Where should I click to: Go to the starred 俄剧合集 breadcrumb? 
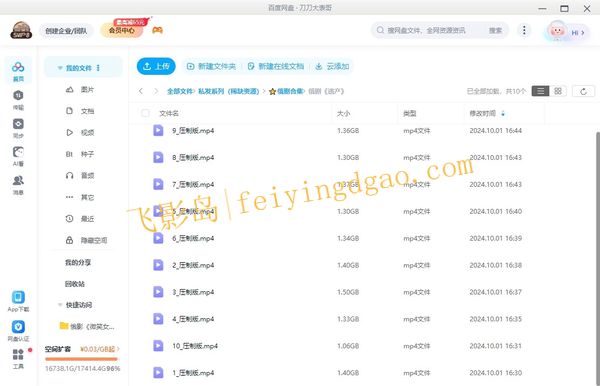286,91
